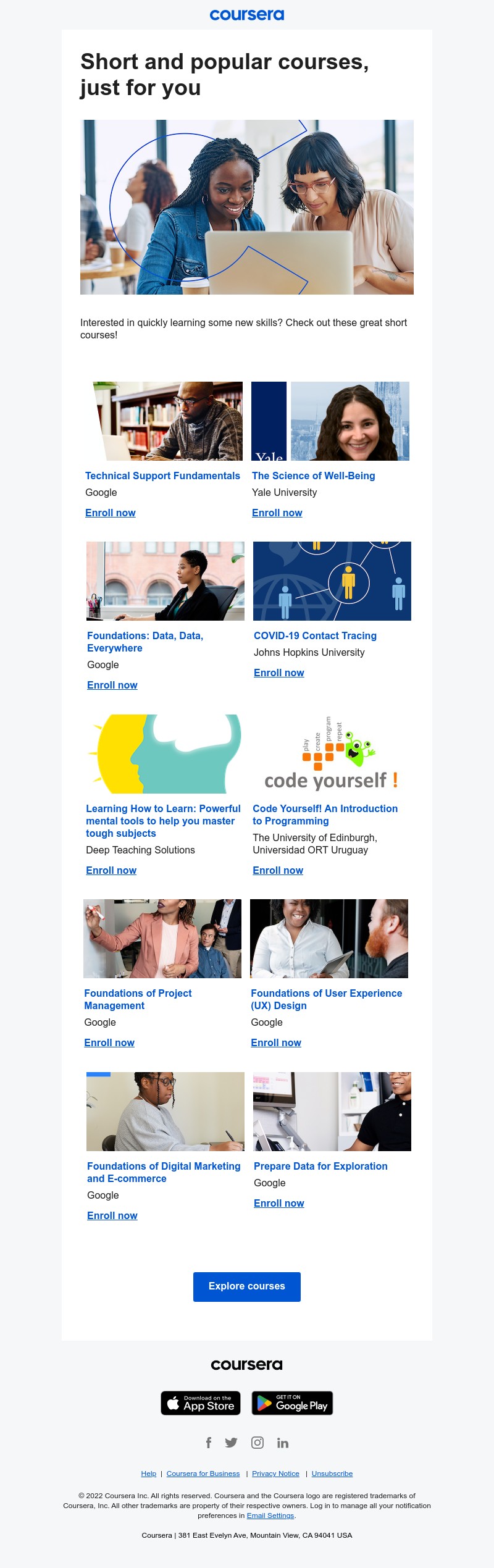Enroll now in COVID-19 Contact Tracing

click(x=279, y=673)
